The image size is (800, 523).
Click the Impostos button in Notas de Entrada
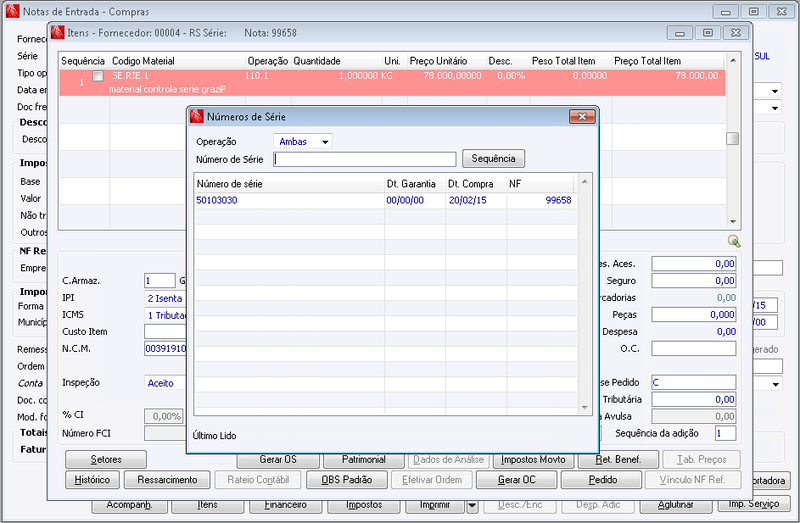pyautogui.click(x=364, y=506)
